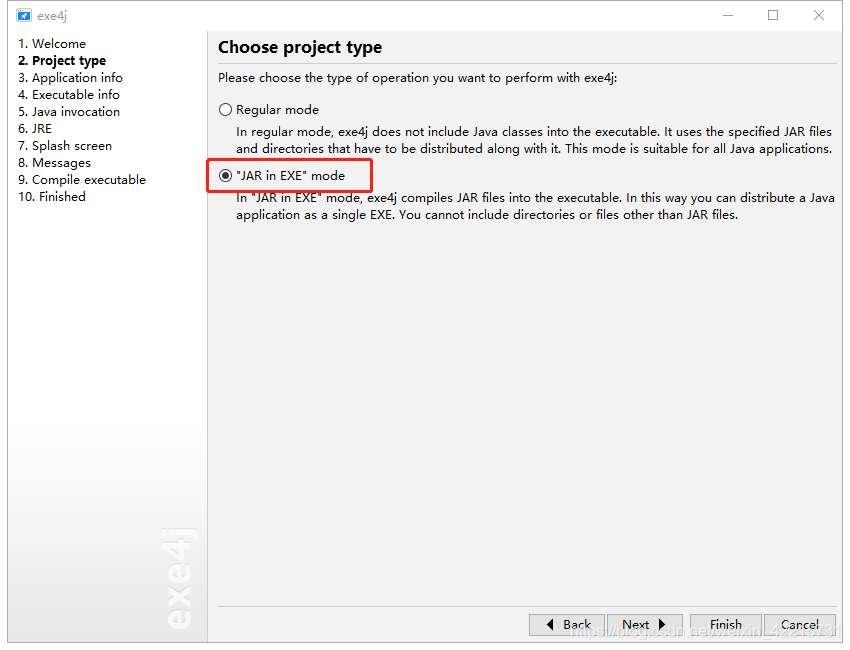
Task: Minimize the exe4j window
Action: click(x=728, y=15)
